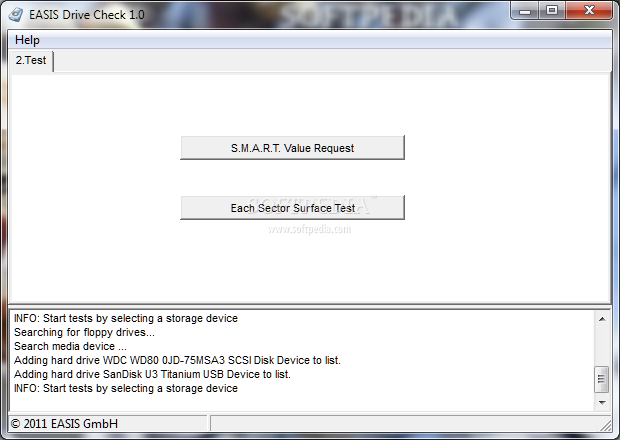Click the '© 2011 EASIS GmbH' status text

click(x=64, y=424)
